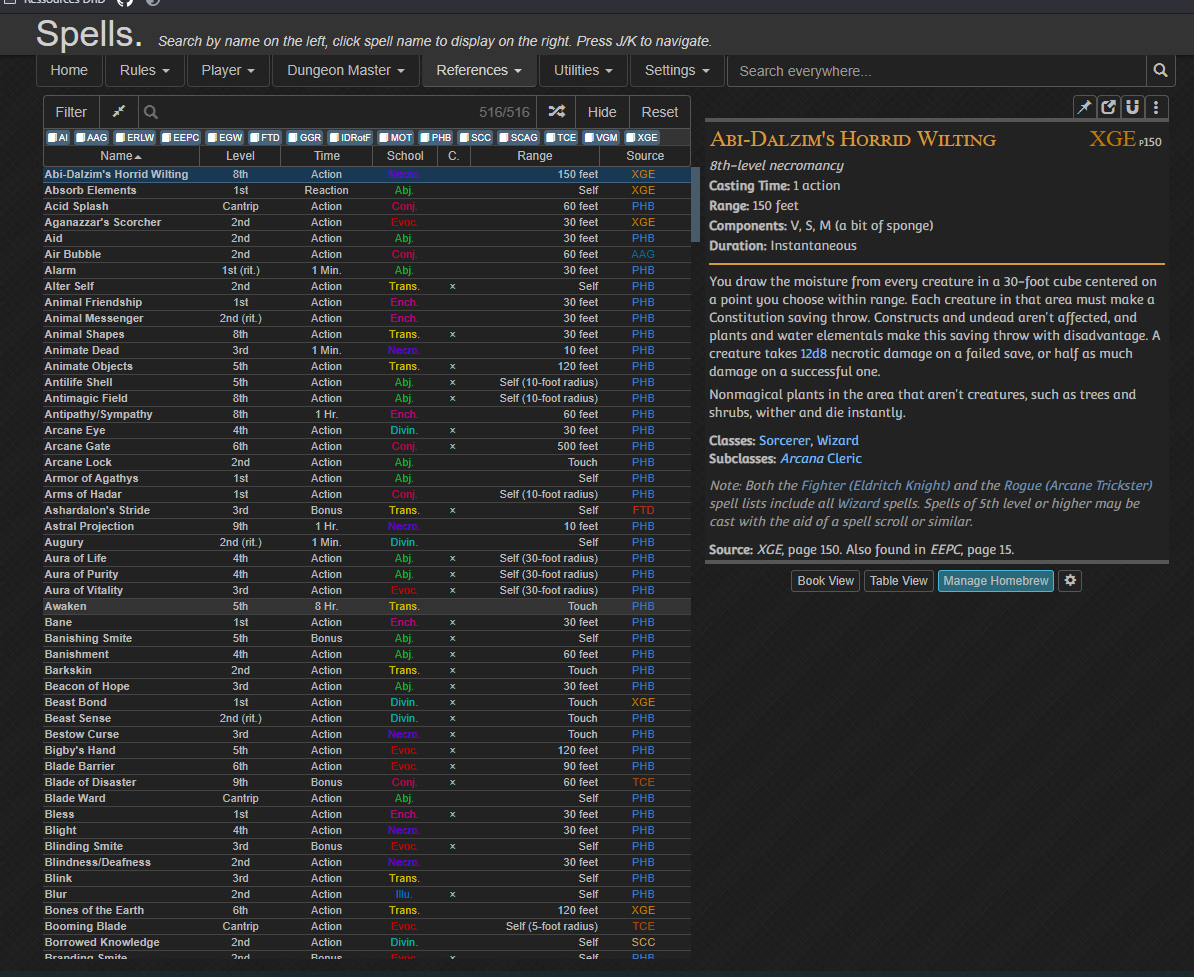Toggle the XGE source filter checkbox

(641, 138)
